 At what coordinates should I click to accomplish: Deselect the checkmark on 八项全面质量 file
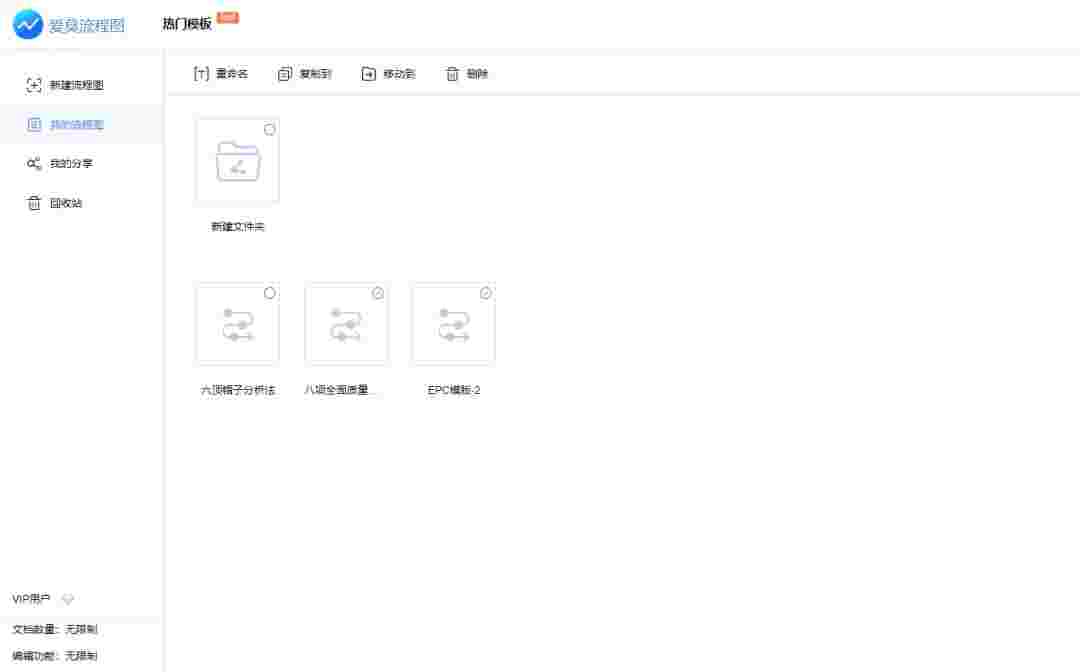click(378, 292)
